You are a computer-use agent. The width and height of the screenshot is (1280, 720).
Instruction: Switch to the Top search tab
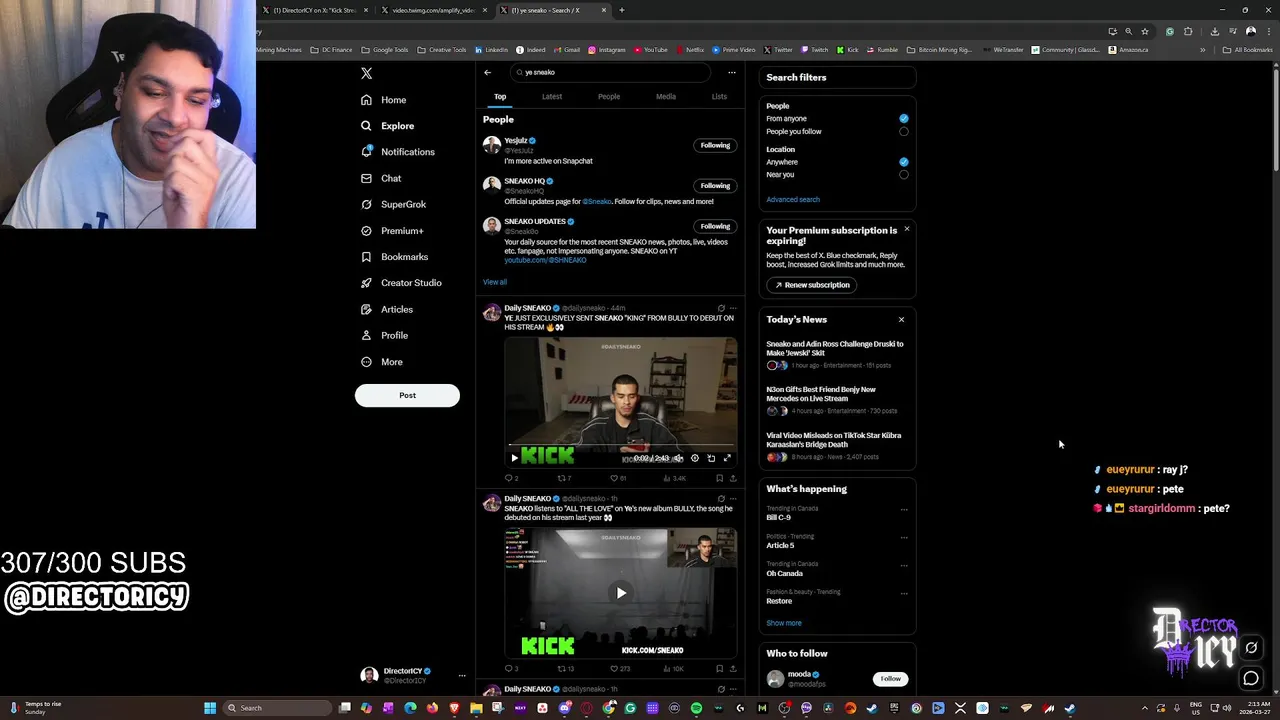500,97
